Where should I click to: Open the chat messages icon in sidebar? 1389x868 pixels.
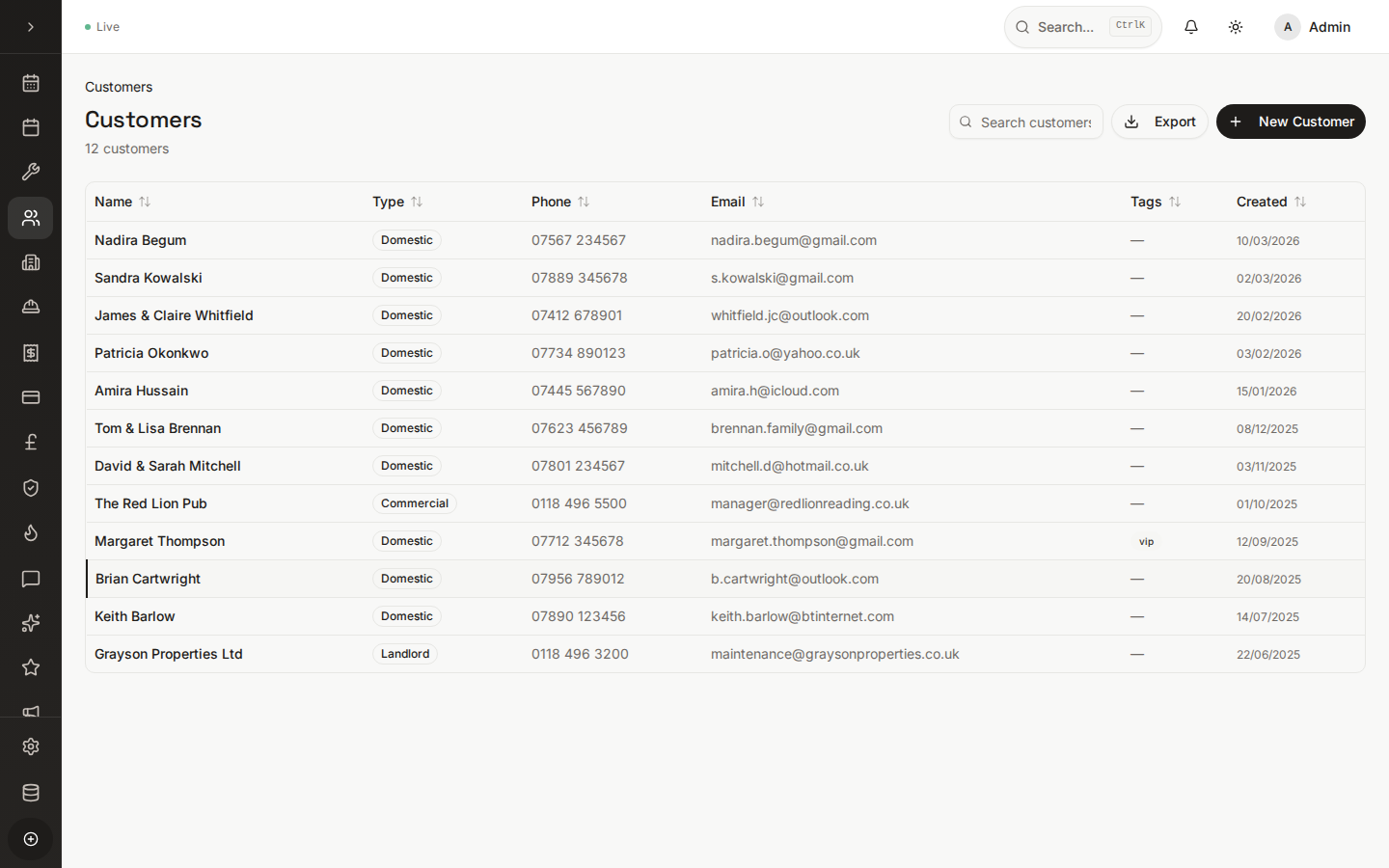[x=30, y=579]
